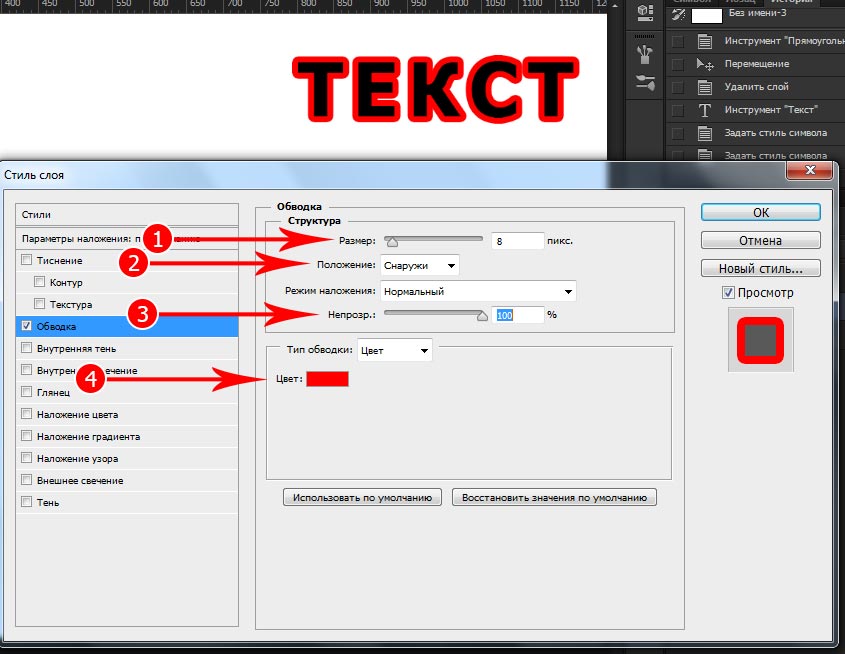The image size is (845, 654).
Task: Select the Стили list header
Action: [x=127, y=214]
